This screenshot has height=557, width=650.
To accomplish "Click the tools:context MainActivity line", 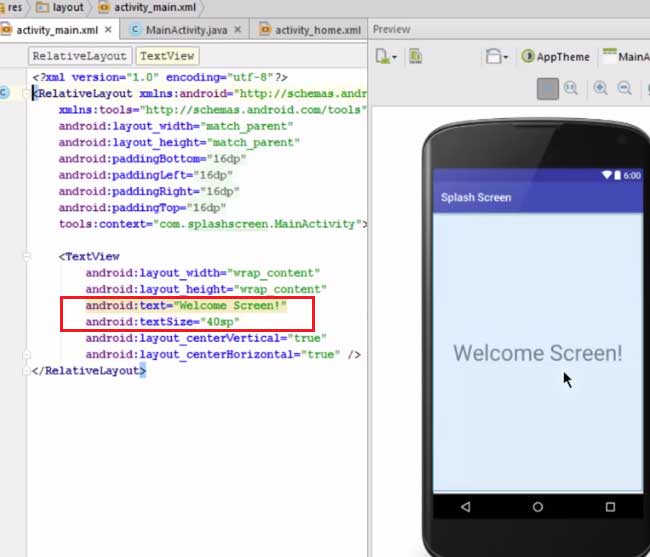I will point(213,224).
